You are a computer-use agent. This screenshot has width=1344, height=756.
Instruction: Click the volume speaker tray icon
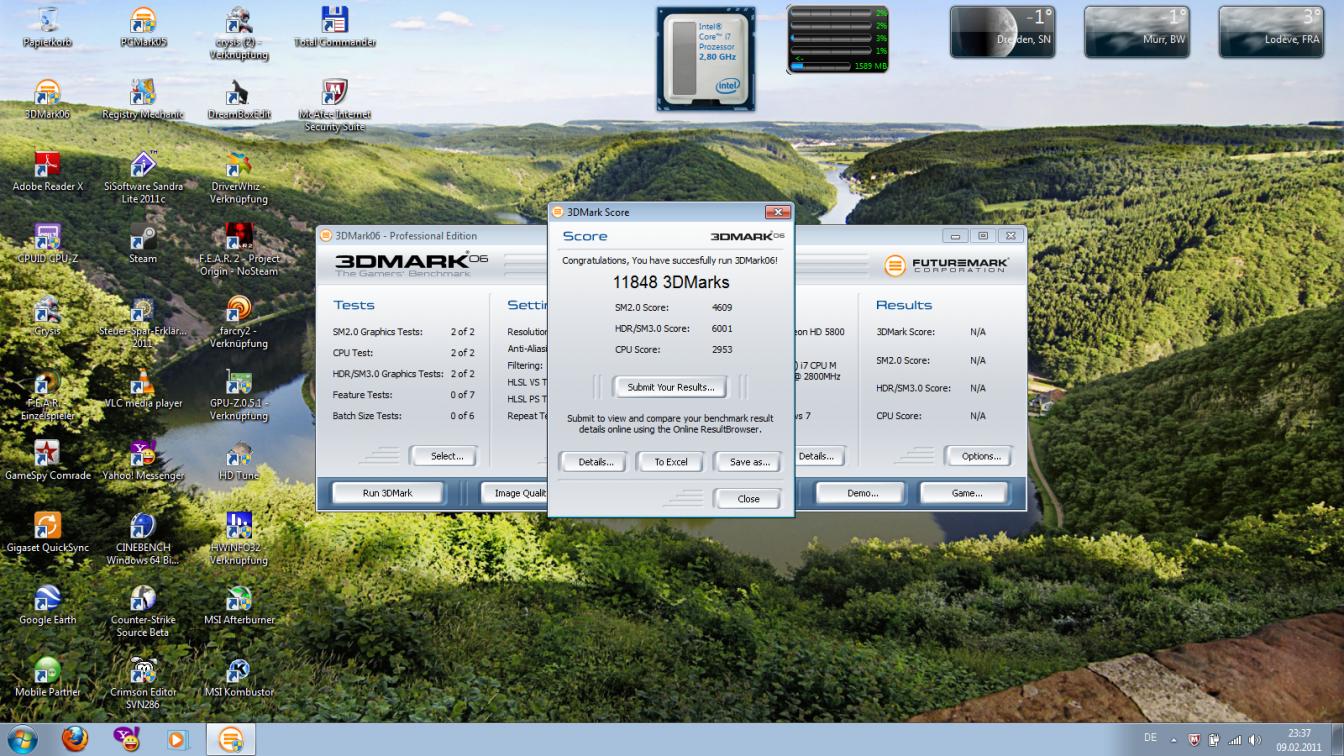pyautogui.click(x=1255, y=740)
